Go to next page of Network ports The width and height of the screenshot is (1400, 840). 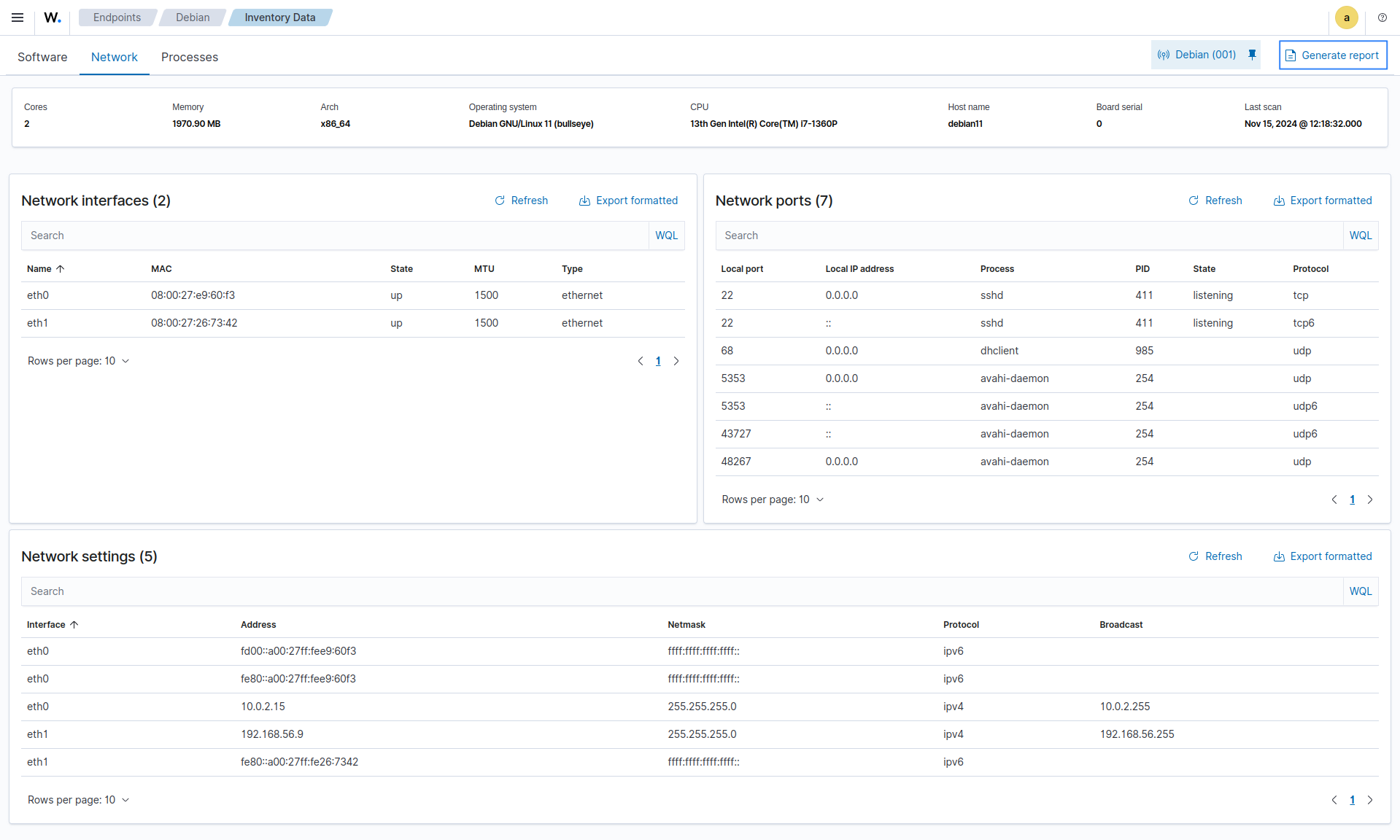point(1370,499)
